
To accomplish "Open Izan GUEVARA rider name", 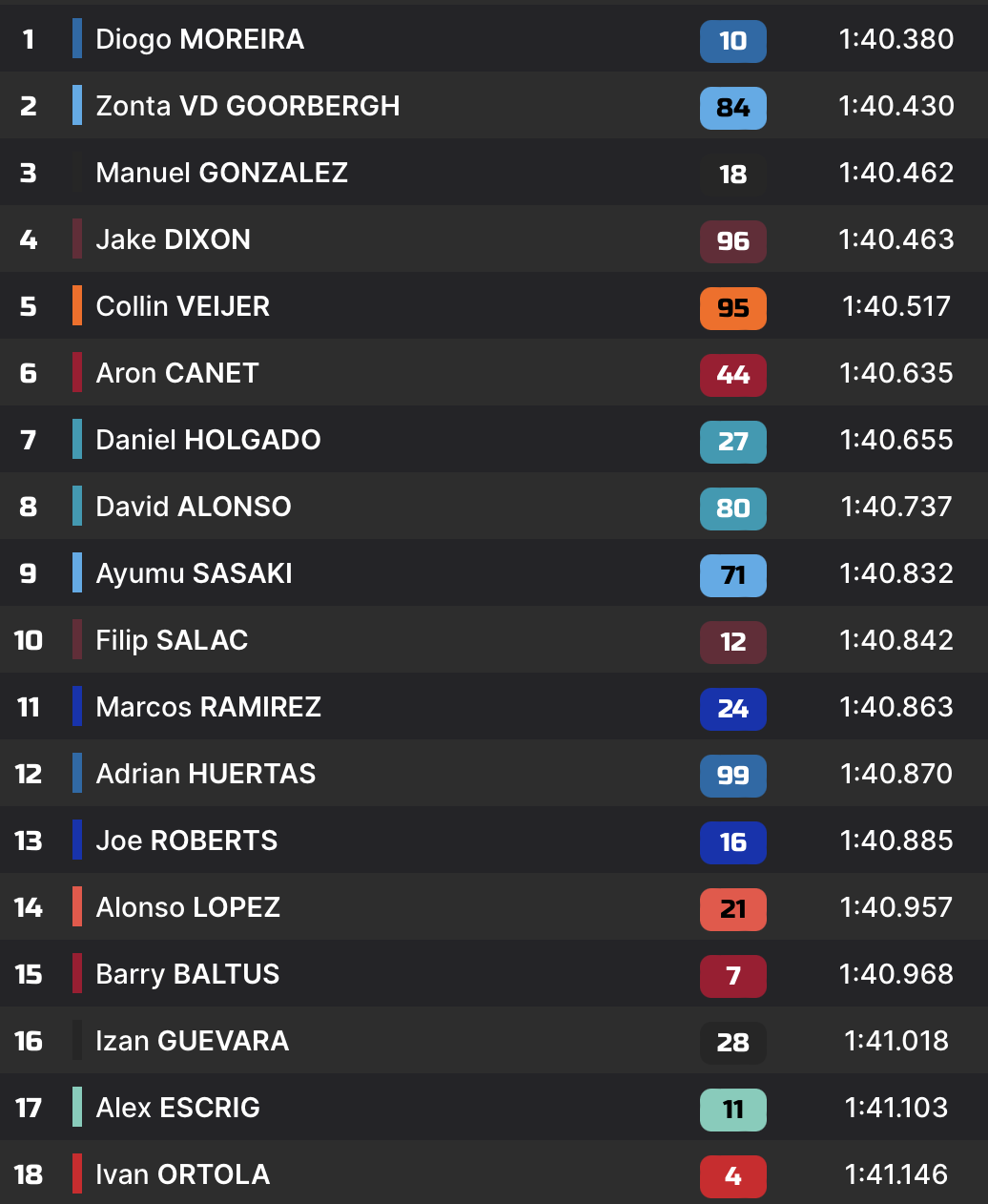I will pos(192,1041).
